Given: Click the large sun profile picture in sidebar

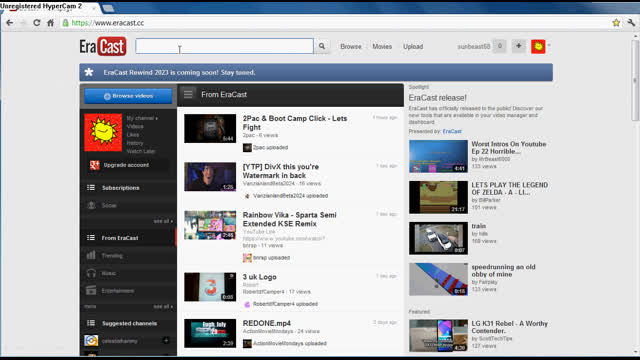Looking at the screenshot, I should [103, 133].
